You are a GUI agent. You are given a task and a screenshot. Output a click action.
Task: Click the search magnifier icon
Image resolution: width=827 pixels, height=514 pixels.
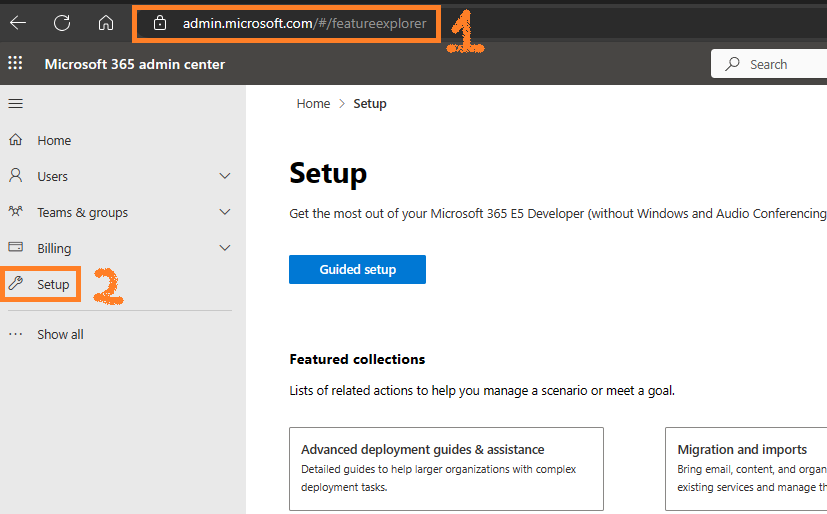732,64
